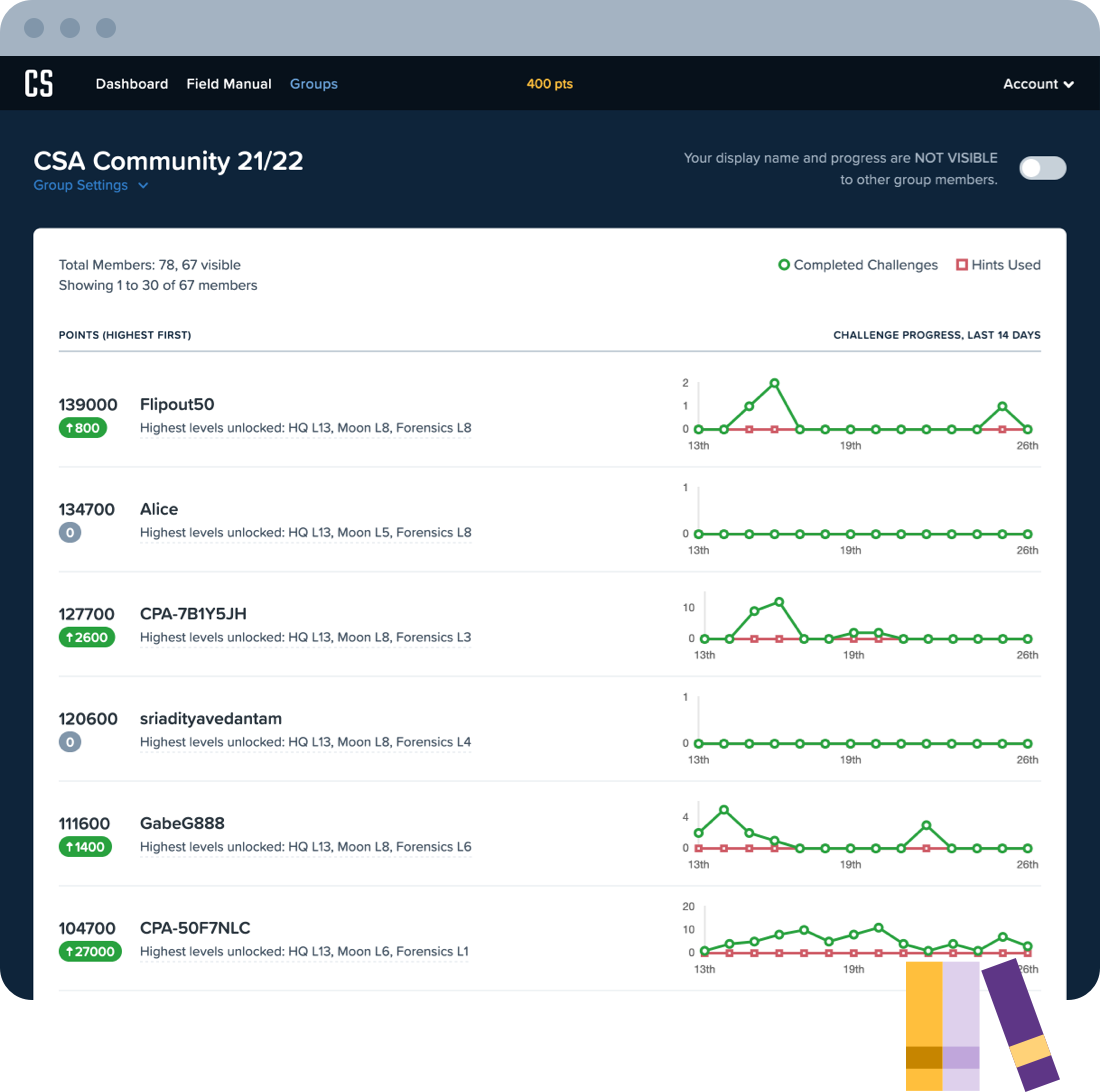Click CPA-7B1Y5JH's 2600 points-gained badge

coord(87,637)
